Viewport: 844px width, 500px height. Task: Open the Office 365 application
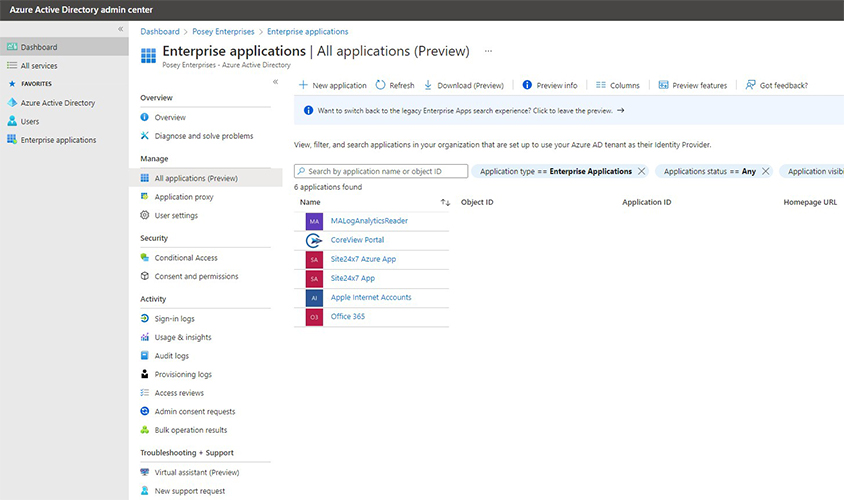[x=348, y=316]
